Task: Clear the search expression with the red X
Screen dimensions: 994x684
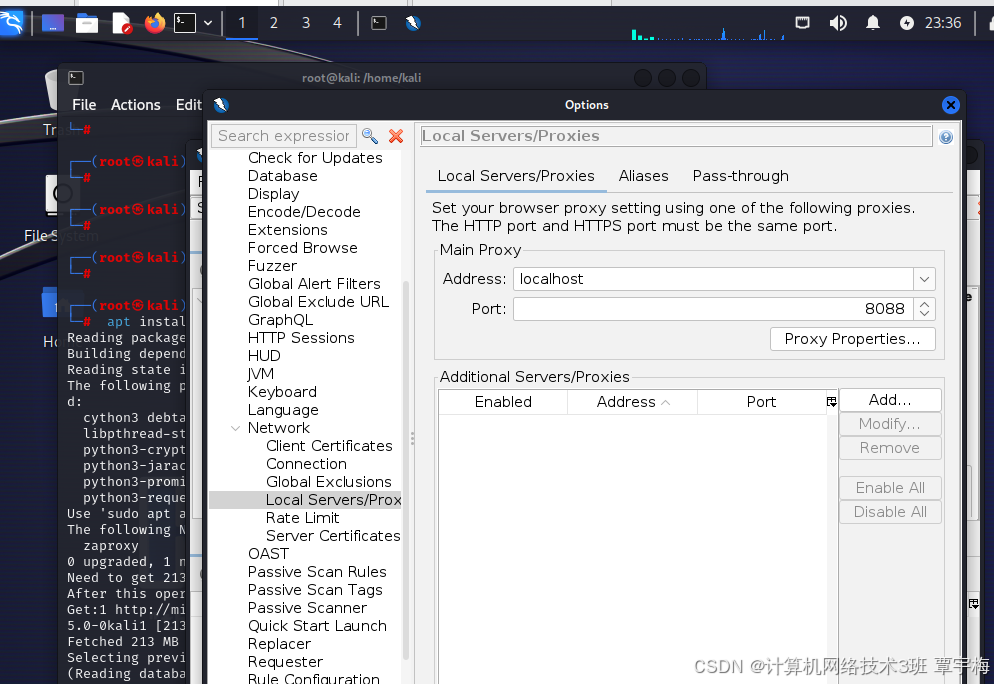Action: click(394, 135)
